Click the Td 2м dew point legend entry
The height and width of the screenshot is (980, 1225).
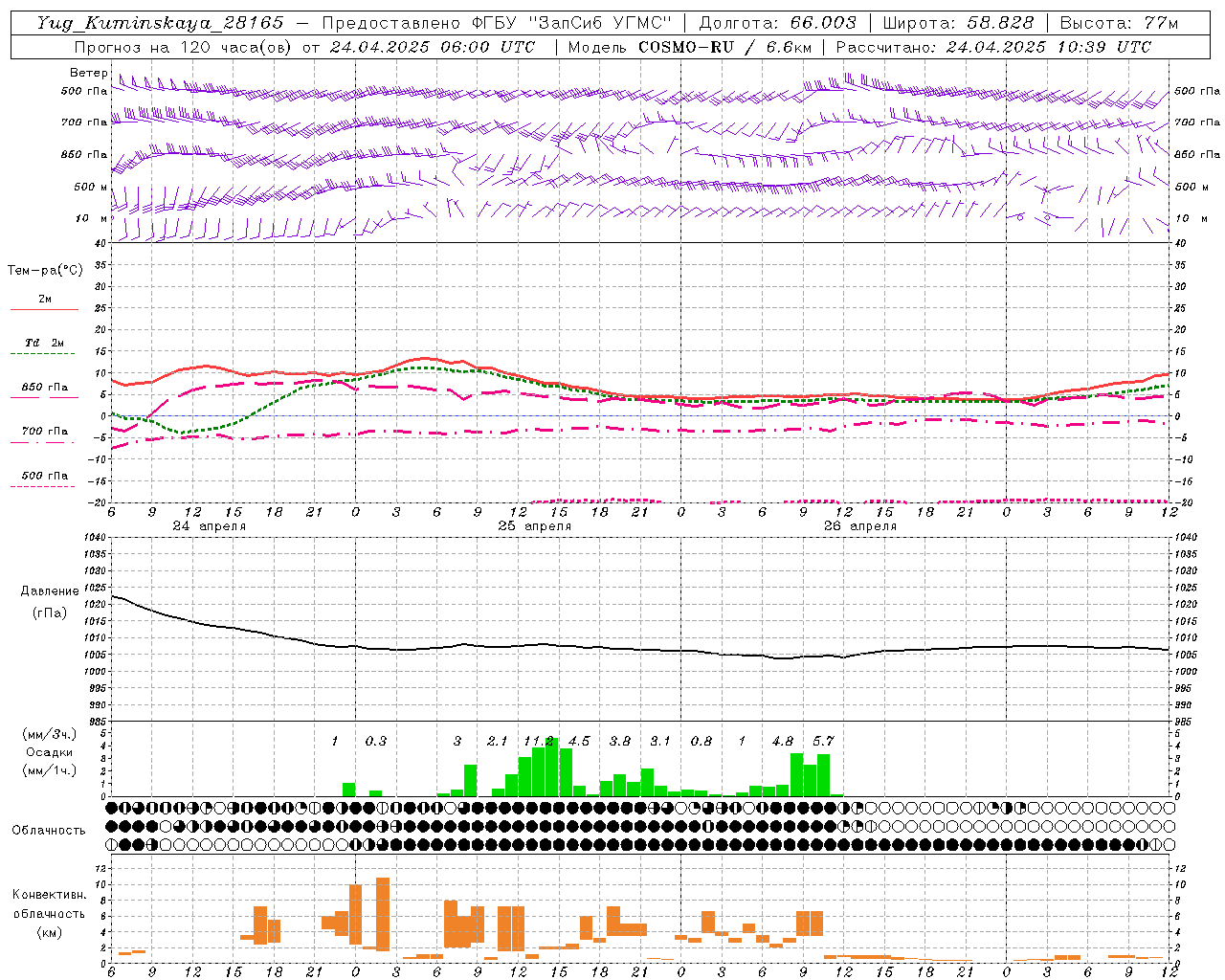44,343
